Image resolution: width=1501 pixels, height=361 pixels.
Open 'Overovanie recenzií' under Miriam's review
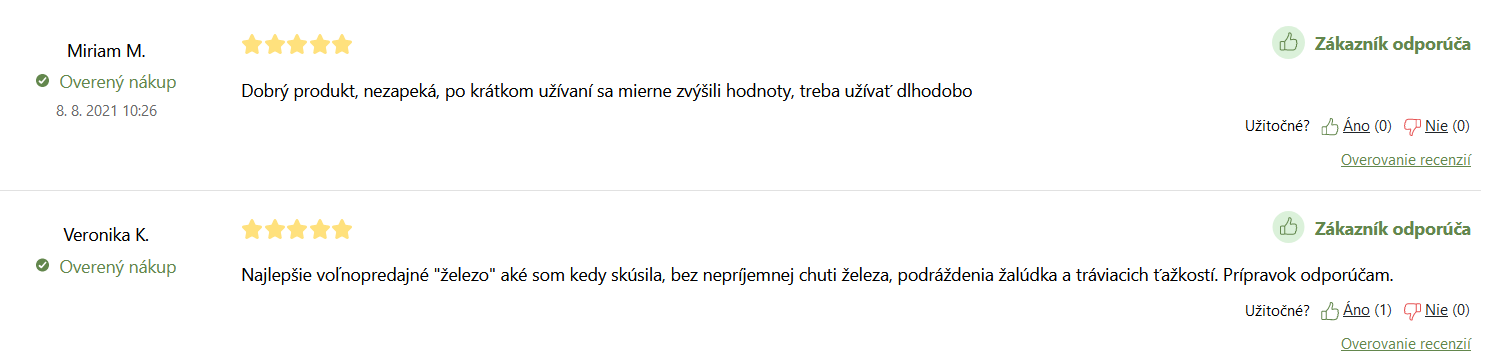(1406, 160)
